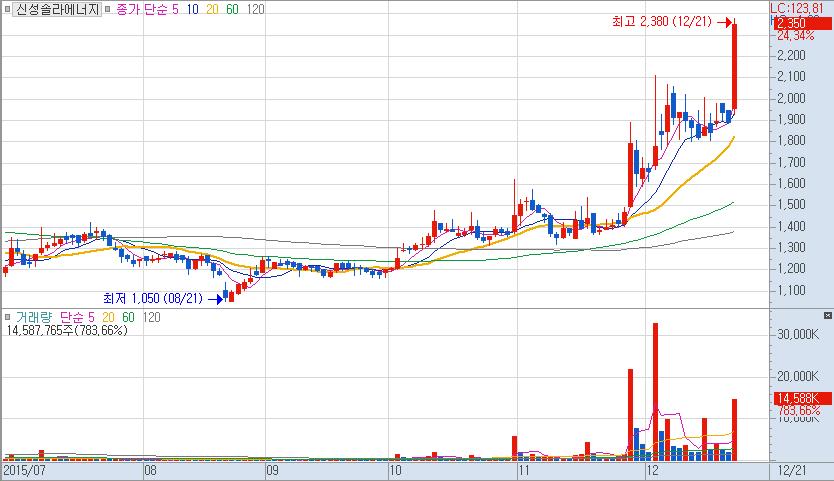Image resolution: width=834 pixels, height=481 pixels.
Task: Select the 5 volume average legend
Action: tap(91, 317)
